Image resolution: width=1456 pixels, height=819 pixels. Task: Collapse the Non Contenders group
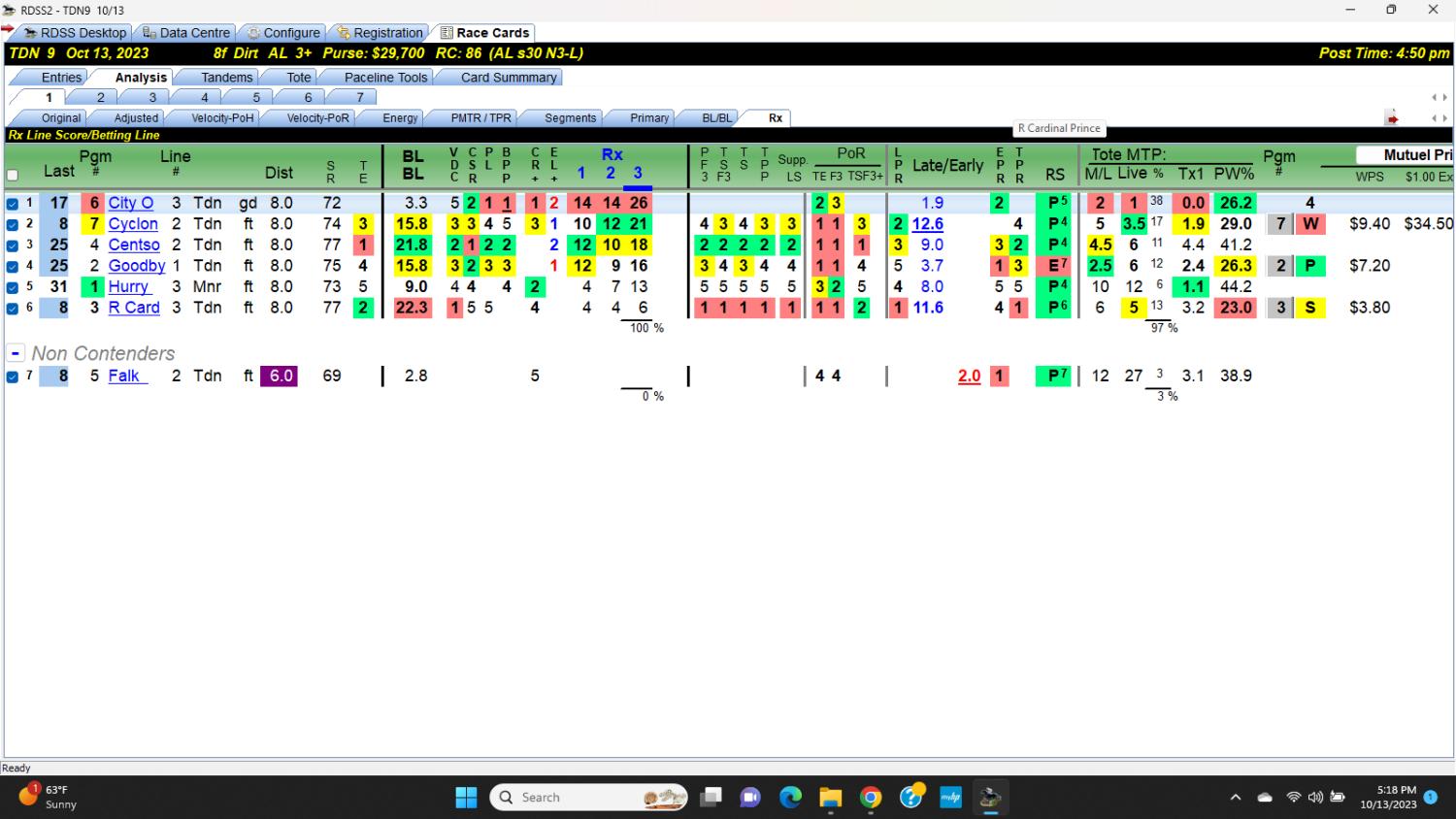[x=16, y=353]
